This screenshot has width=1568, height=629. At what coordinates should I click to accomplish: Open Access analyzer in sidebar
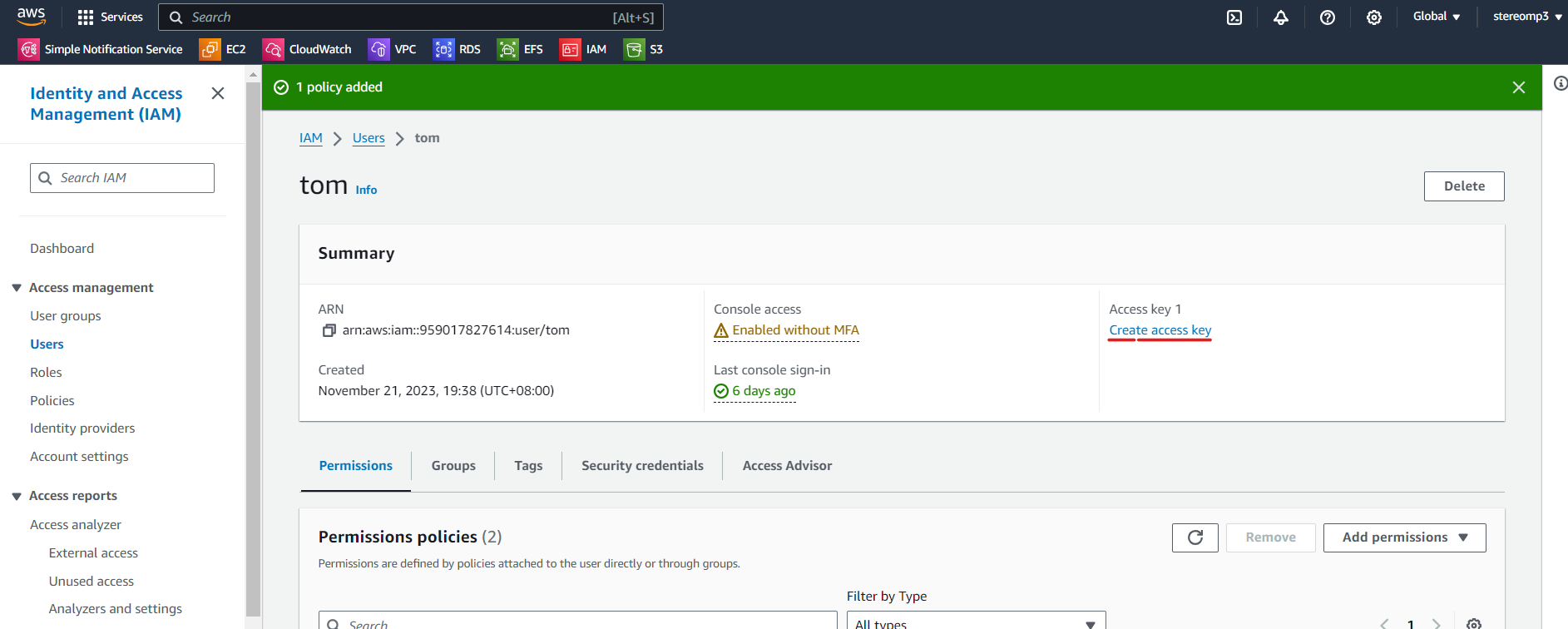[x=76, y=525]
